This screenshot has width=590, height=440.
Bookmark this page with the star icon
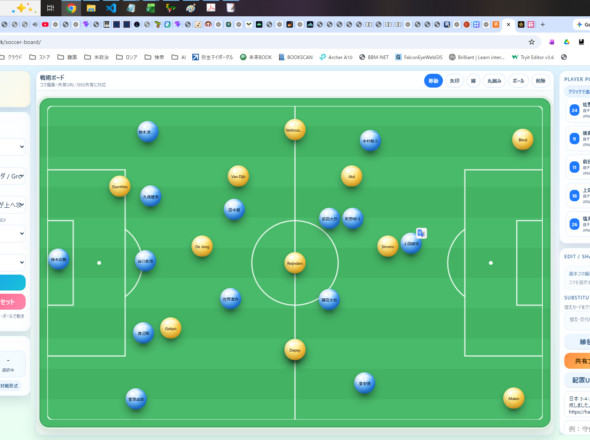coord(531,42)
